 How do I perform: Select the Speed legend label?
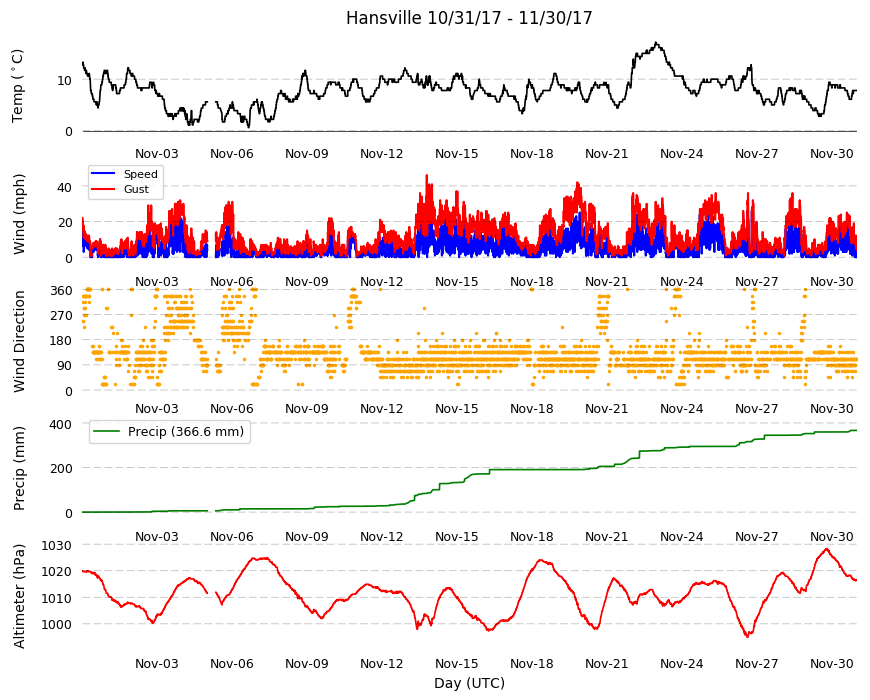(140, 174)
